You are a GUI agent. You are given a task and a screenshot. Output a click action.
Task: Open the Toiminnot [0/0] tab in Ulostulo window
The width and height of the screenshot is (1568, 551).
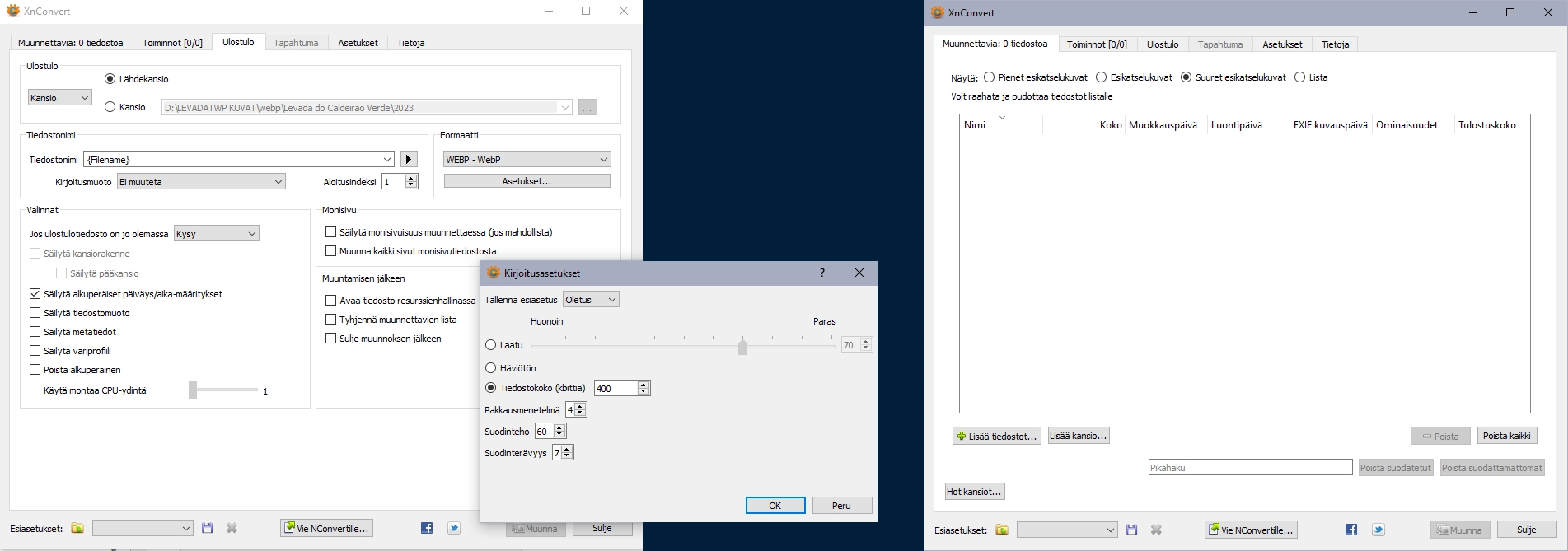172,43
